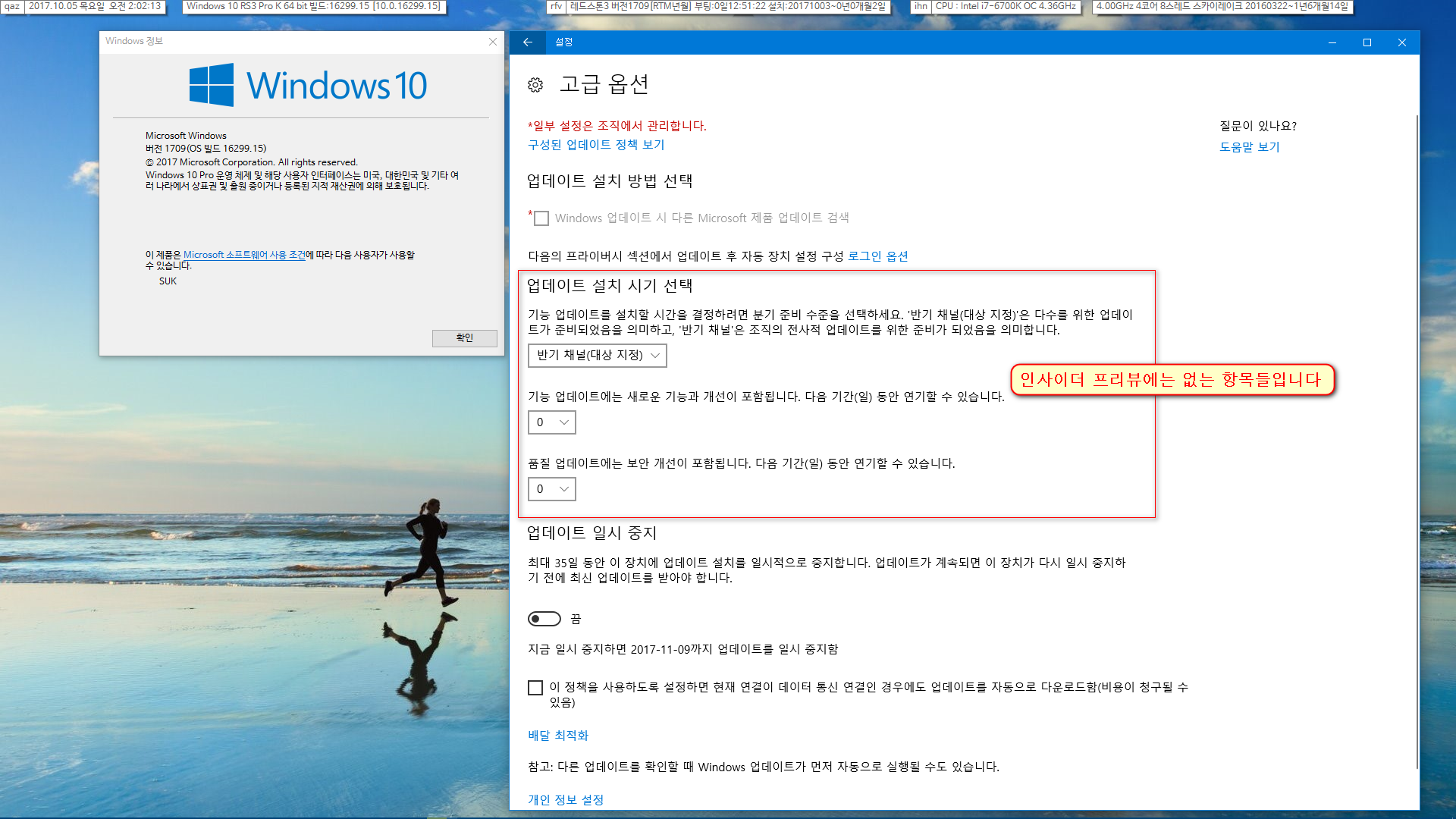
Task: Open the 도움말 보기 link
Action: (1250, 147)
